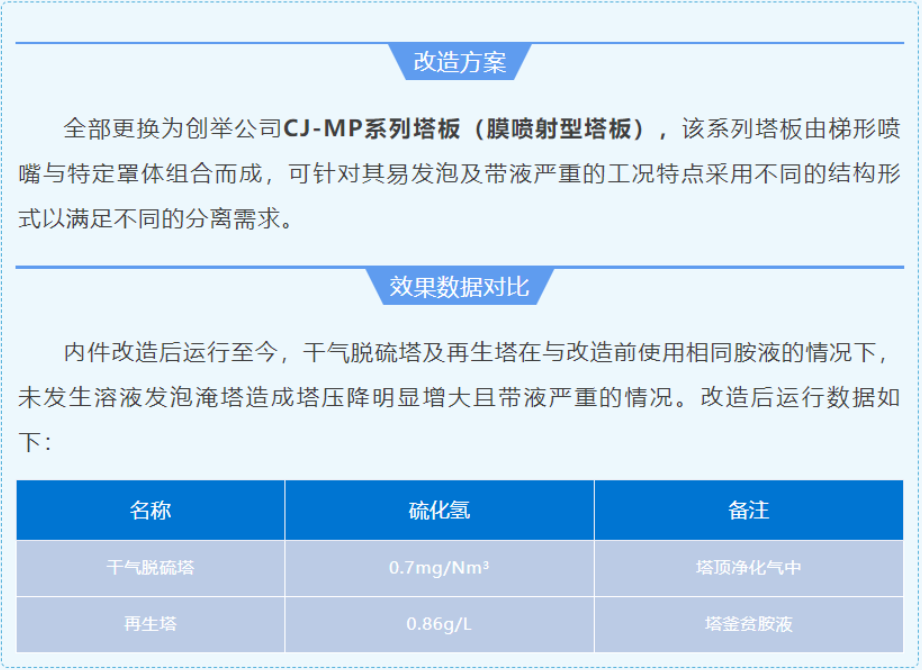Click the 塔顶净化气中 remark cell
The image size is (922, 670).
pyautogui.click(x=748, y=568)
